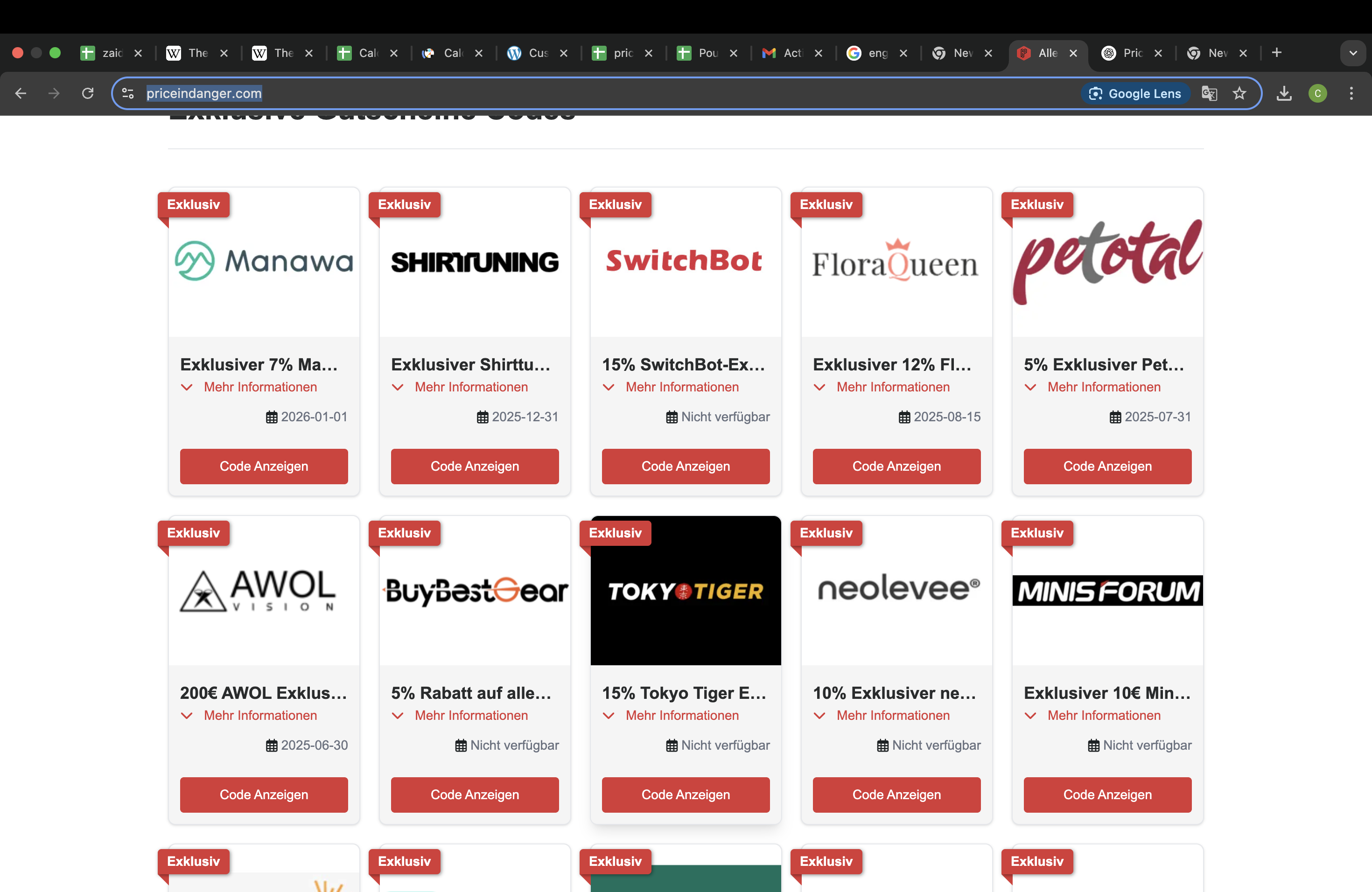1372x892 pixels.
Task: Click the '15% SwitchBot-Ex…' coupon title
Action: [x=684, y=364]
